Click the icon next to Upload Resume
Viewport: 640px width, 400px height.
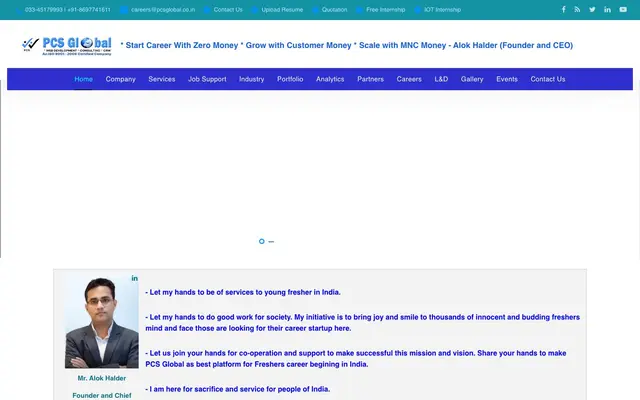click(x=255, y=10)
